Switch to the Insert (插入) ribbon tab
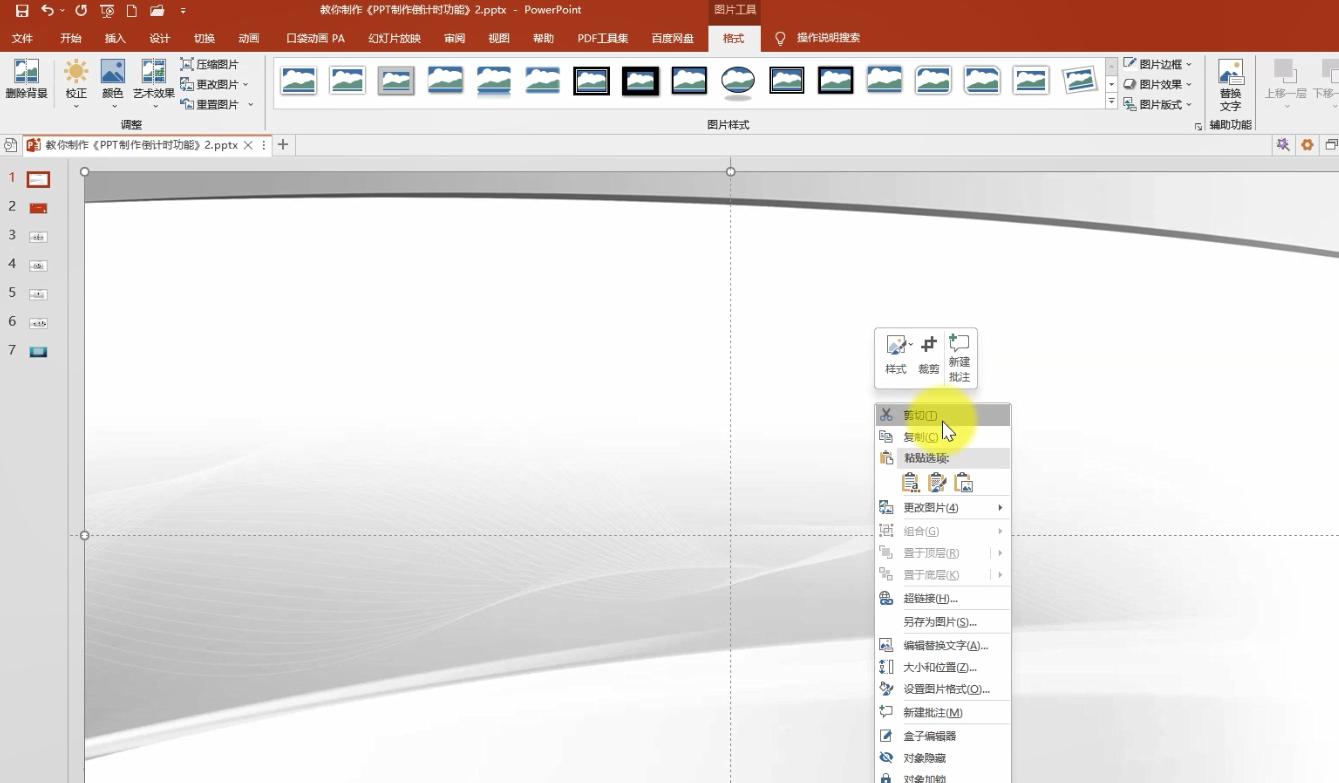This screenshot has height=783, width=1339. 115,38
